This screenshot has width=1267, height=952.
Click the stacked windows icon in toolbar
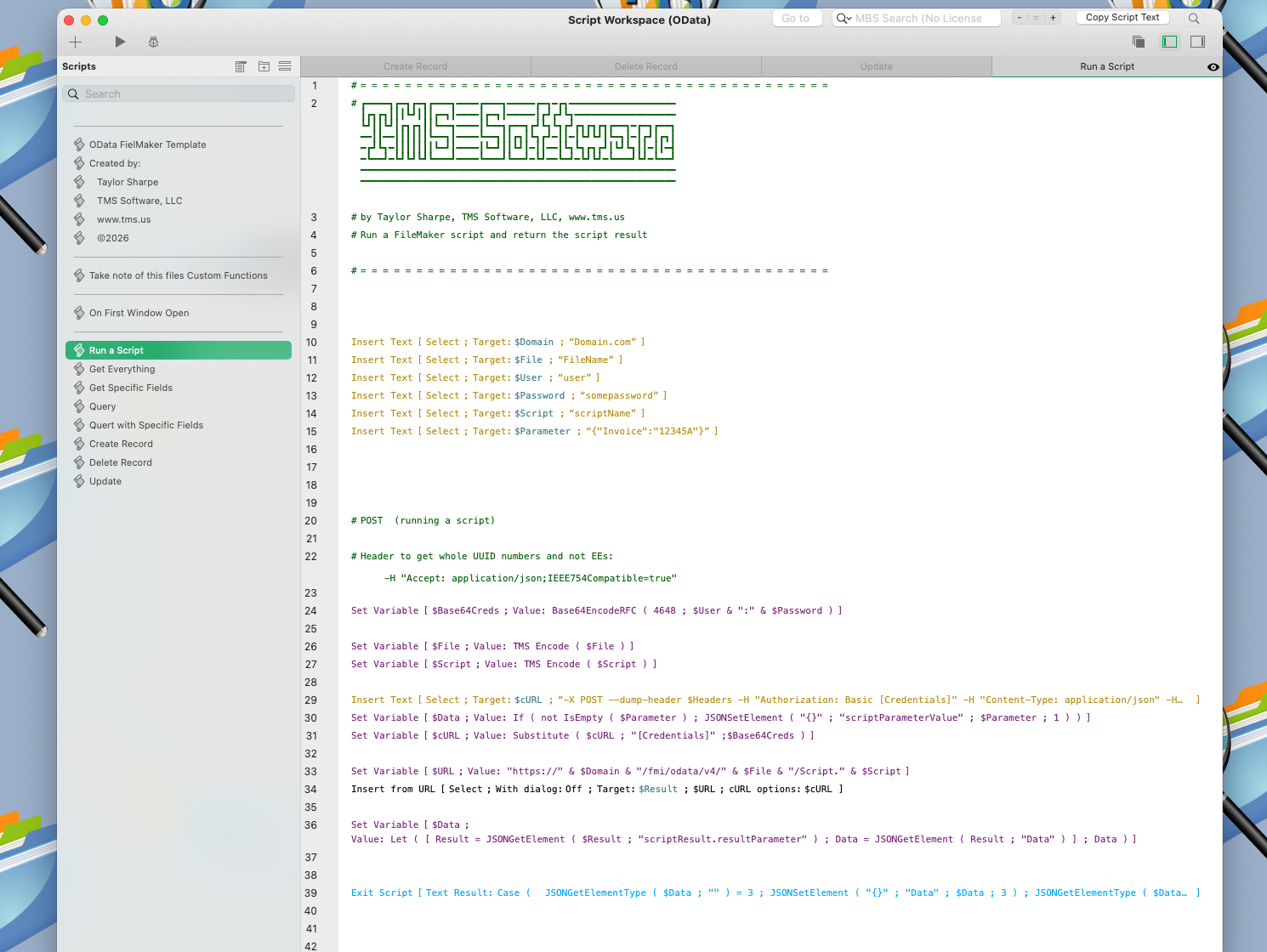coord(1139,42)
